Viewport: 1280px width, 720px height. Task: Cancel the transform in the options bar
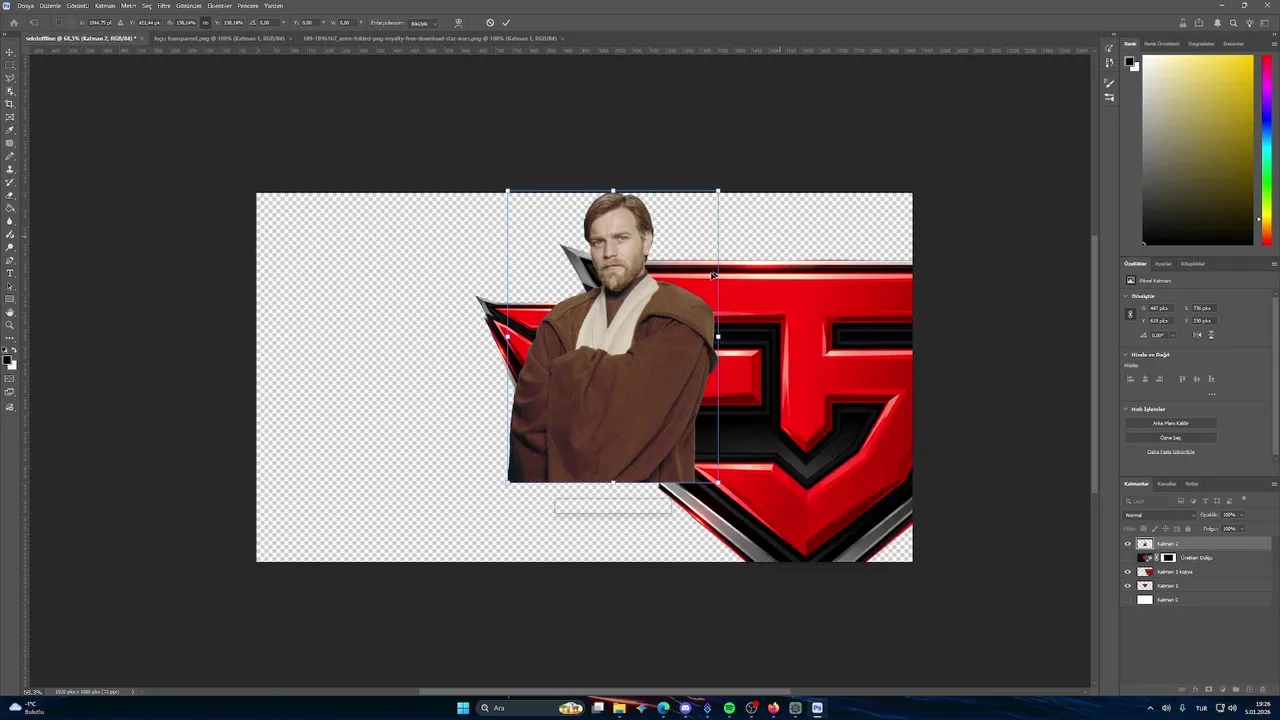tap(490, 22)
